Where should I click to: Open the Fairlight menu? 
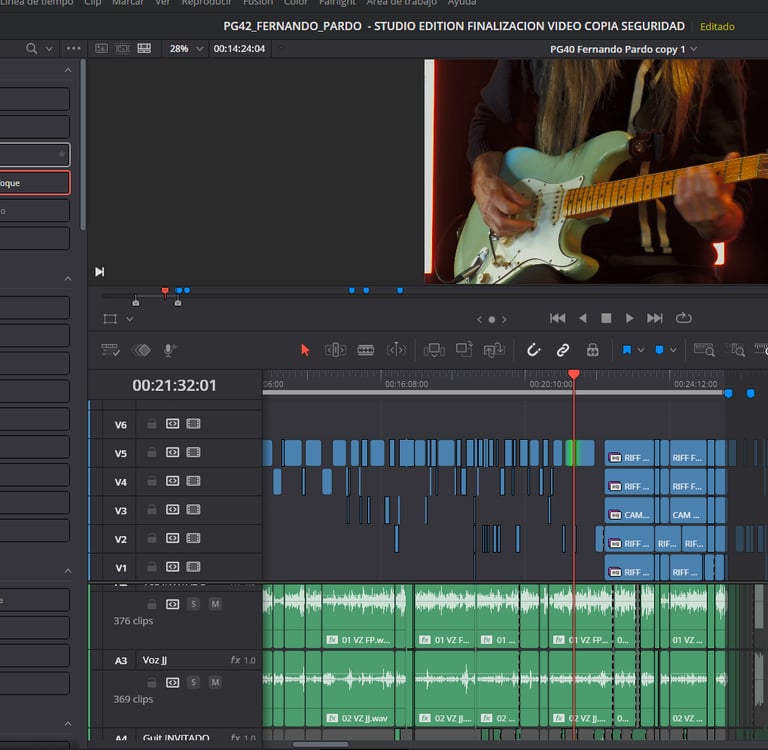[337, 3]
